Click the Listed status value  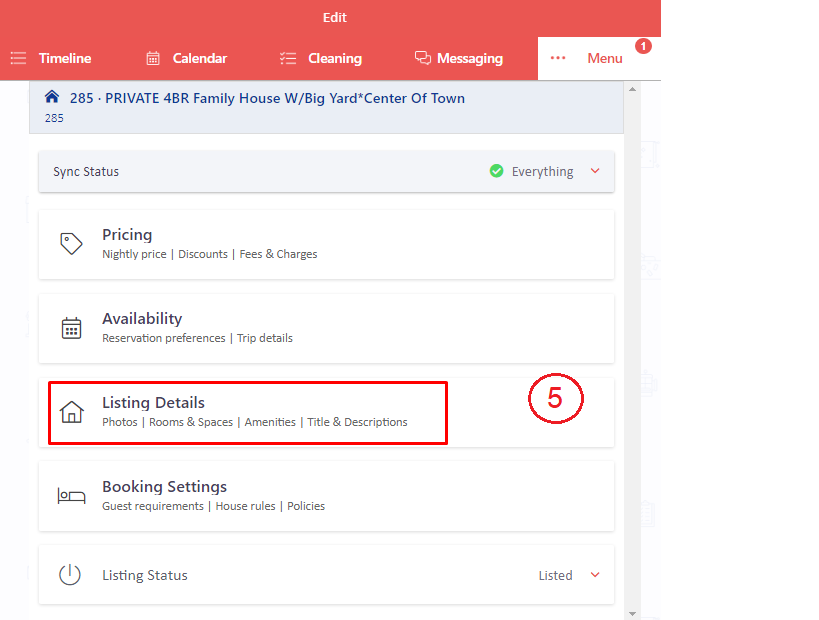click(x=555, y=575)
